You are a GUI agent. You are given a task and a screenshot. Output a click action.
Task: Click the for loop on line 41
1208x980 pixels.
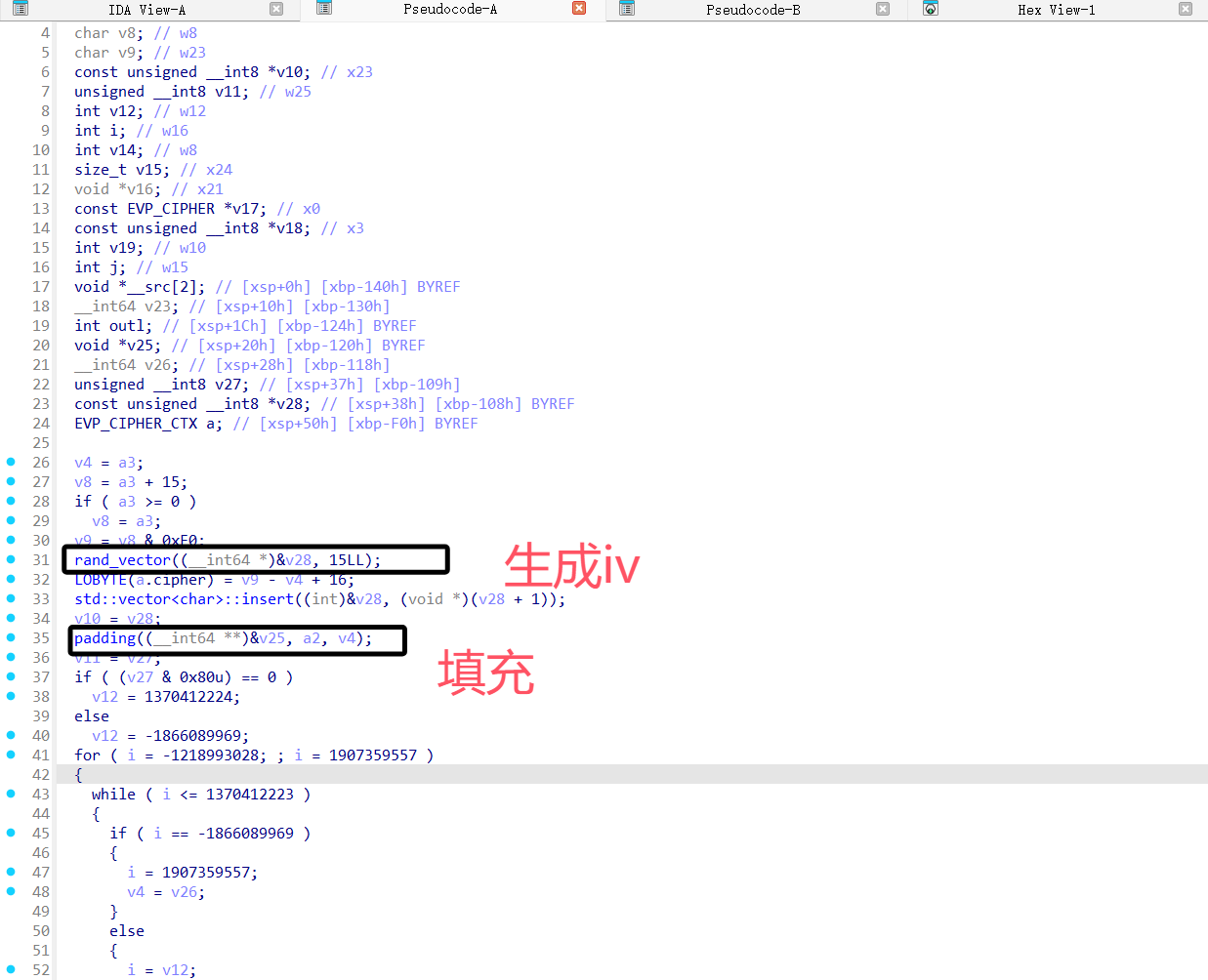(254, 755)
